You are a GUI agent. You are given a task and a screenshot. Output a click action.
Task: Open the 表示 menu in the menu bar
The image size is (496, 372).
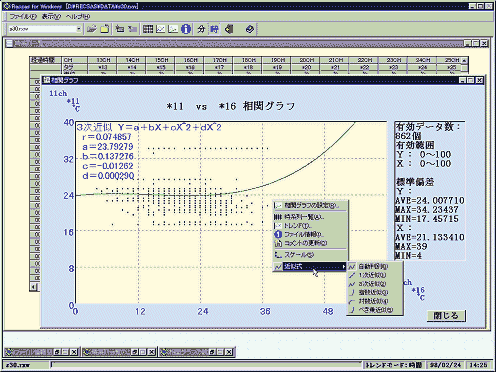[51, 16]
